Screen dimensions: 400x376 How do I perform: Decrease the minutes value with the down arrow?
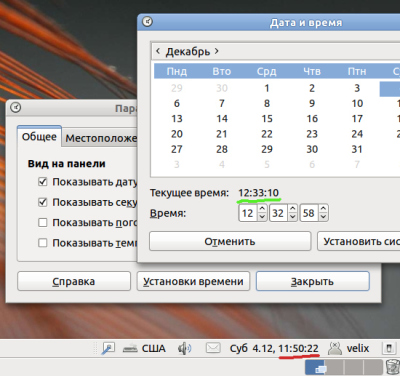293,217
